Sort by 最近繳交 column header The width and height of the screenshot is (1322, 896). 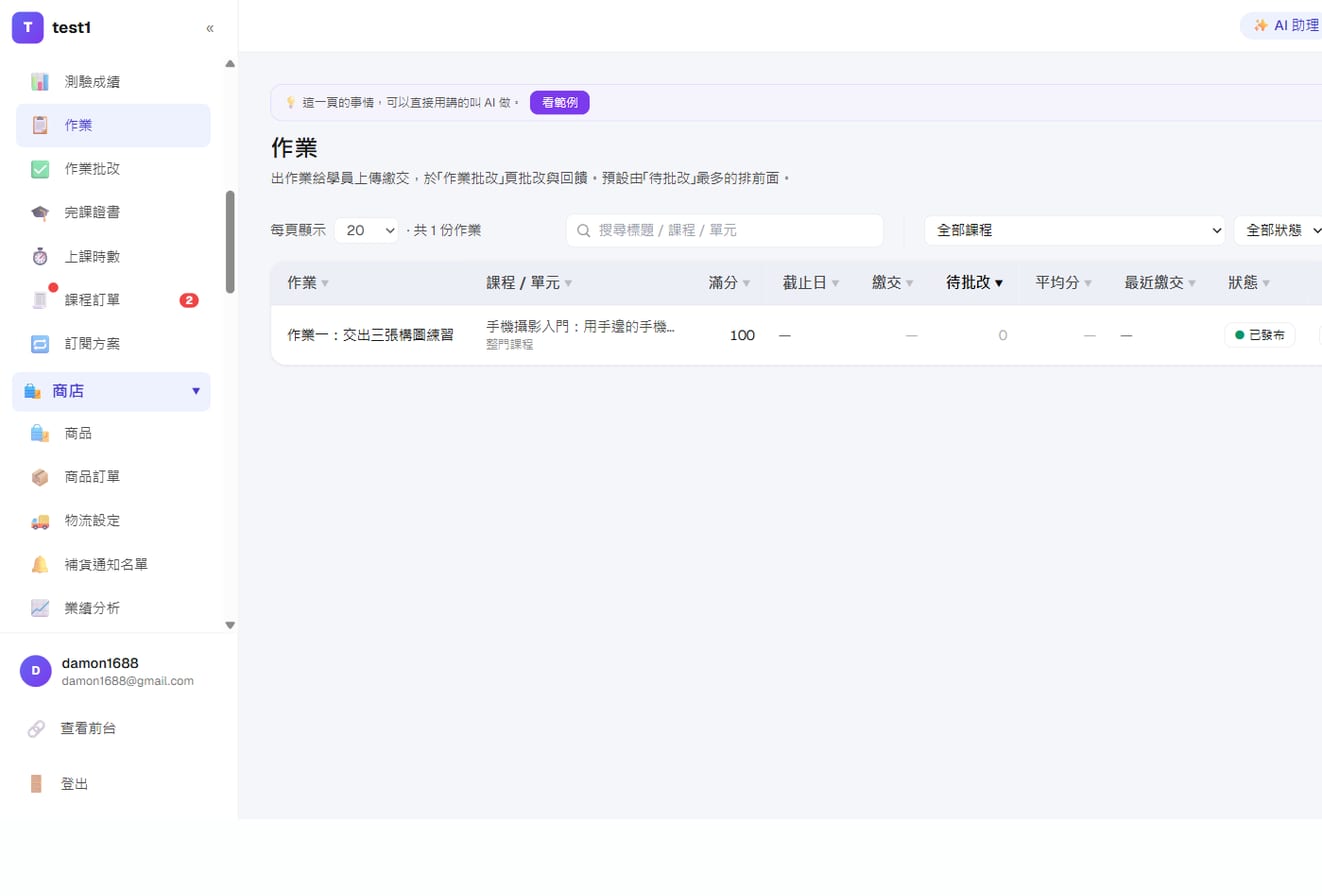(1160, 283)
